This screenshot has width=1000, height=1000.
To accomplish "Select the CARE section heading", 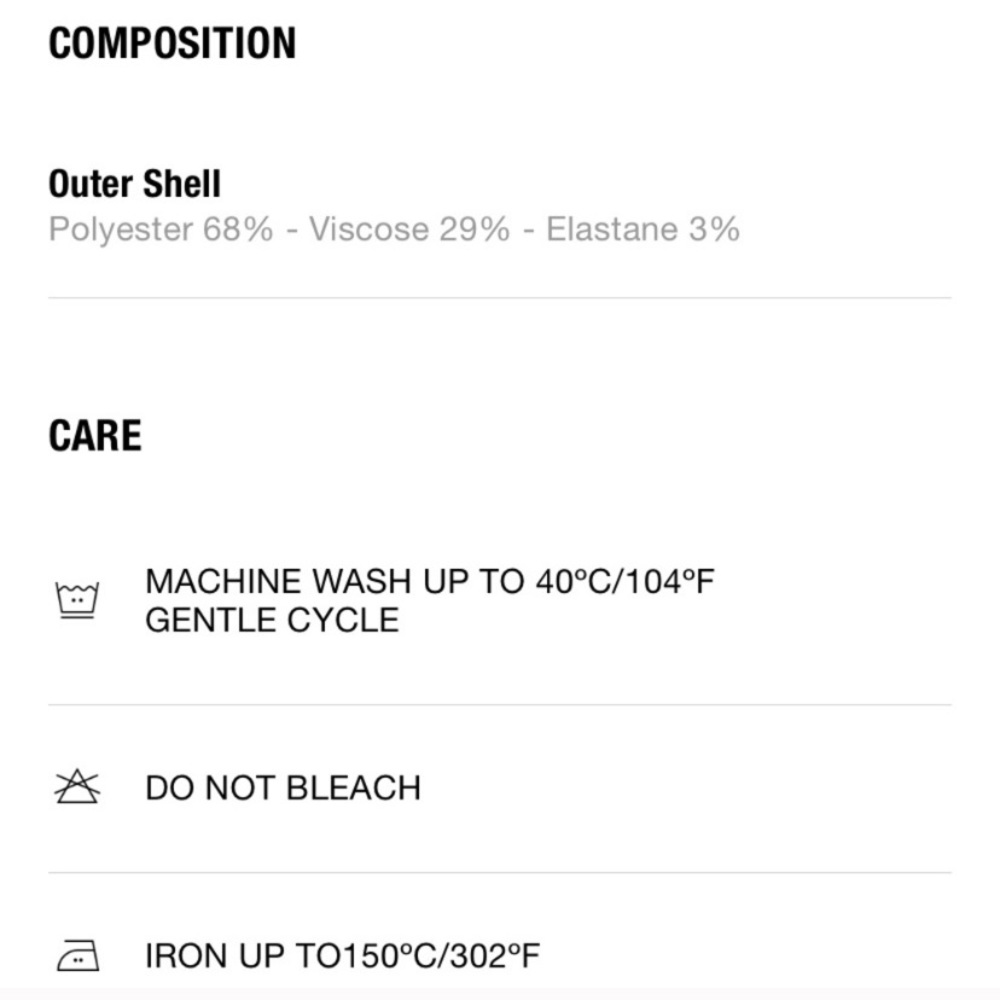I will click(x=95, y=436).
